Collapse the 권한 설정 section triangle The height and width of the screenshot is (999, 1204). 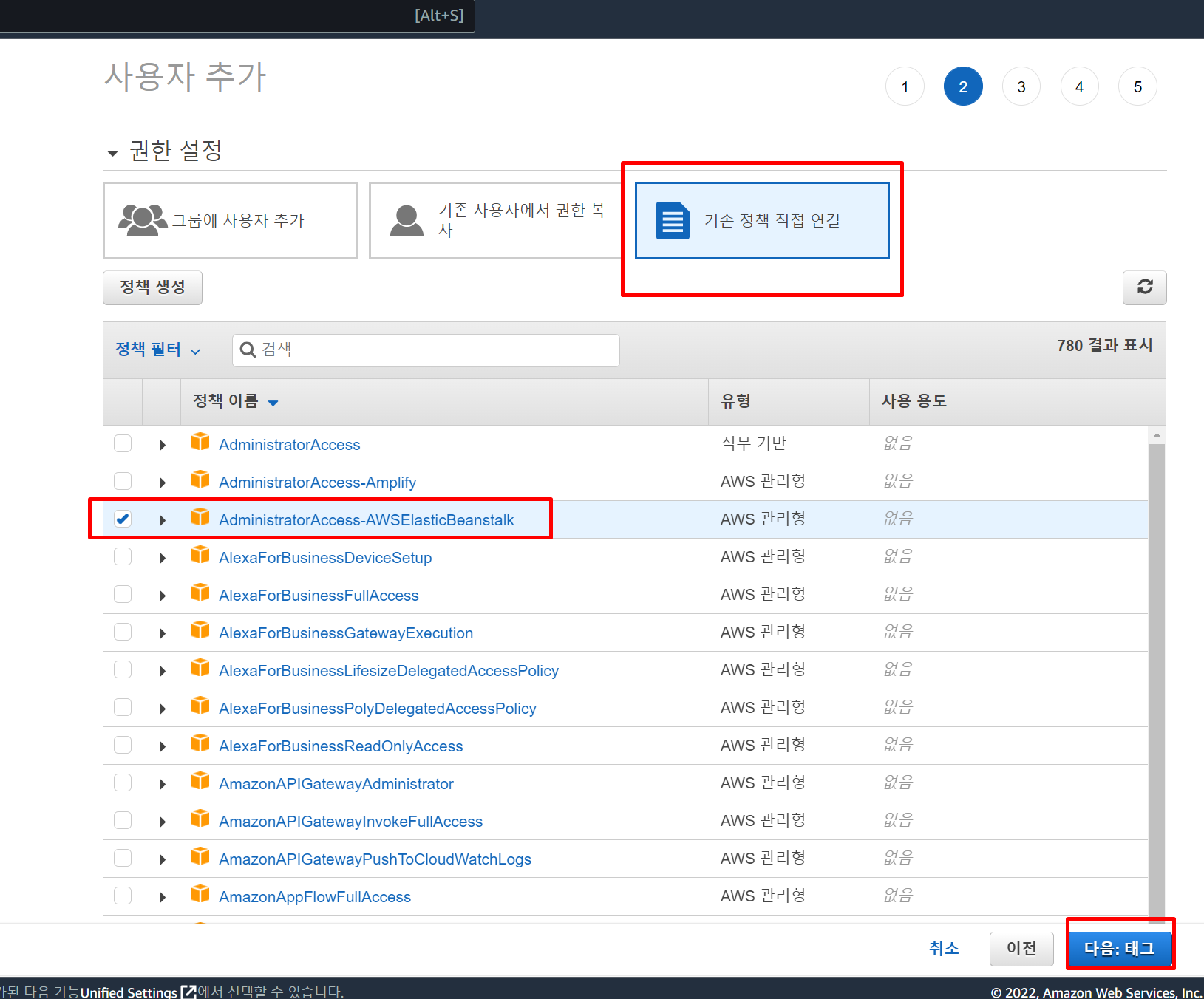[112, 153]
